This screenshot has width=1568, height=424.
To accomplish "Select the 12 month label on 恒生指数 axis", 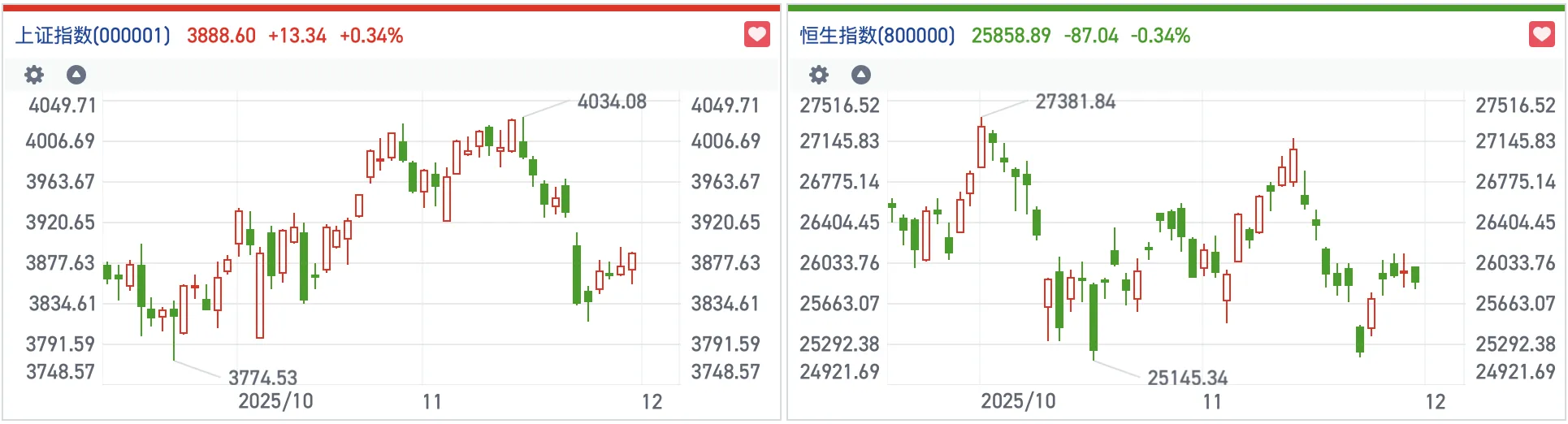I will click(x=1436, y=402).
